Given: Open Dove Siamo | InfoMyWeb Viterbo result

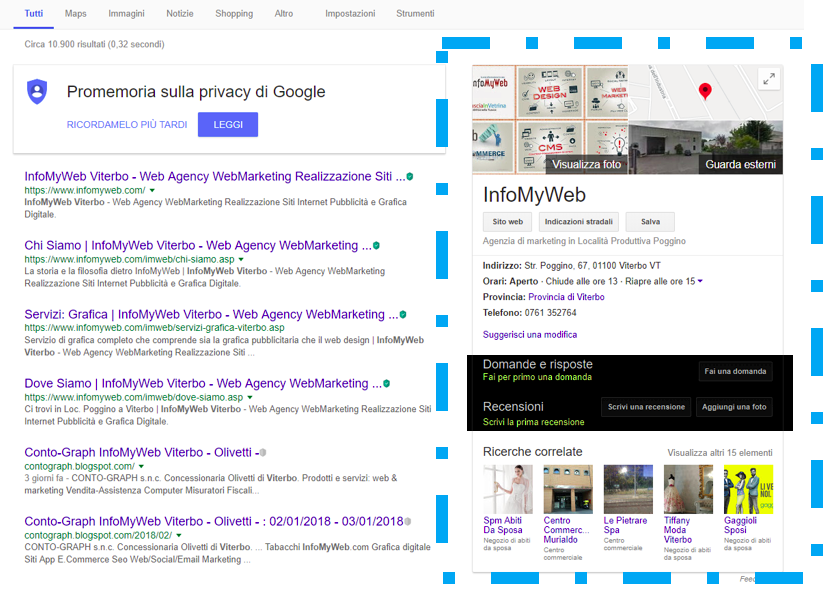Looking at the screenshot, I should coord(203,383).
